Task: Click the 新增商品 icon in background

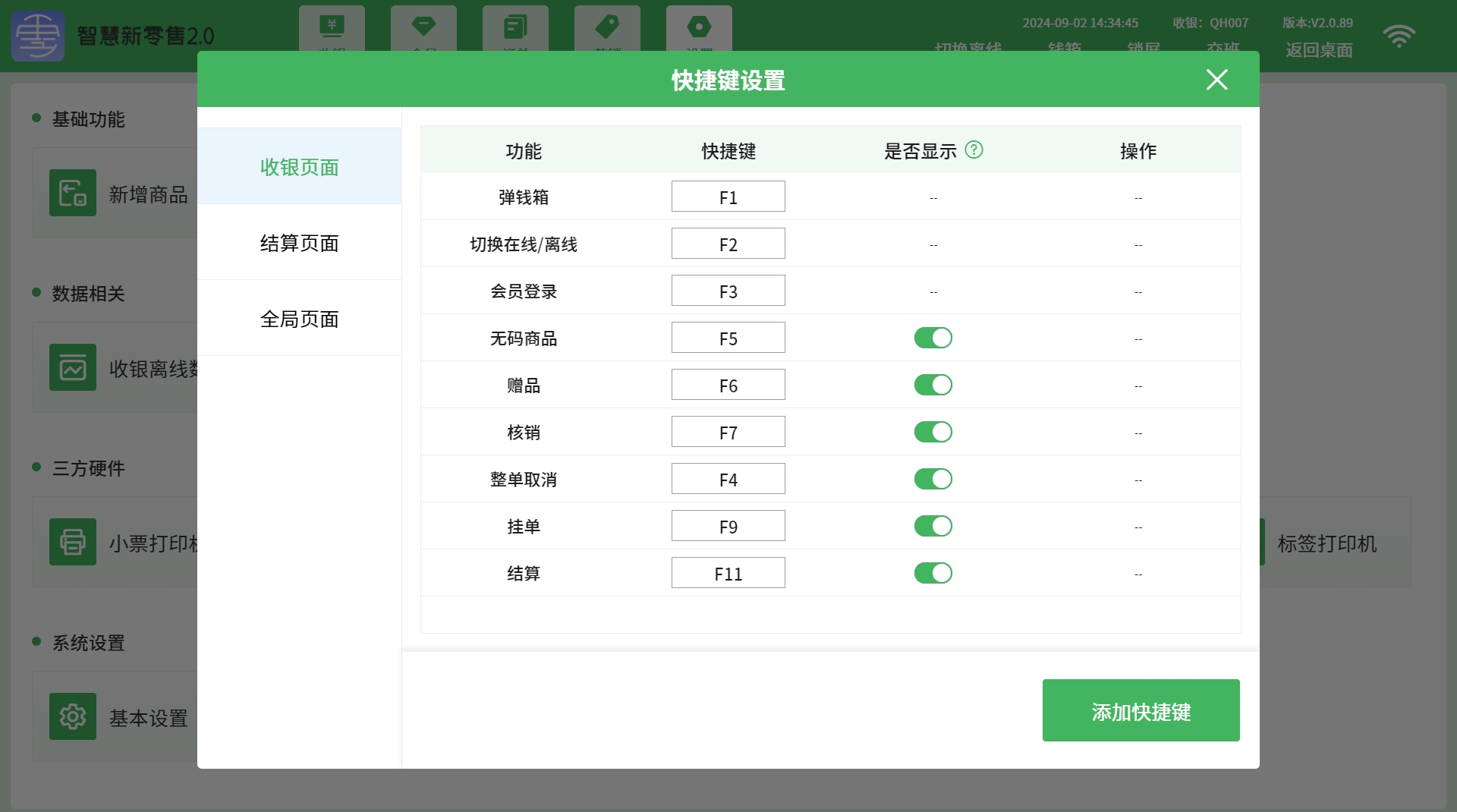Action: [x=73, y=193]
